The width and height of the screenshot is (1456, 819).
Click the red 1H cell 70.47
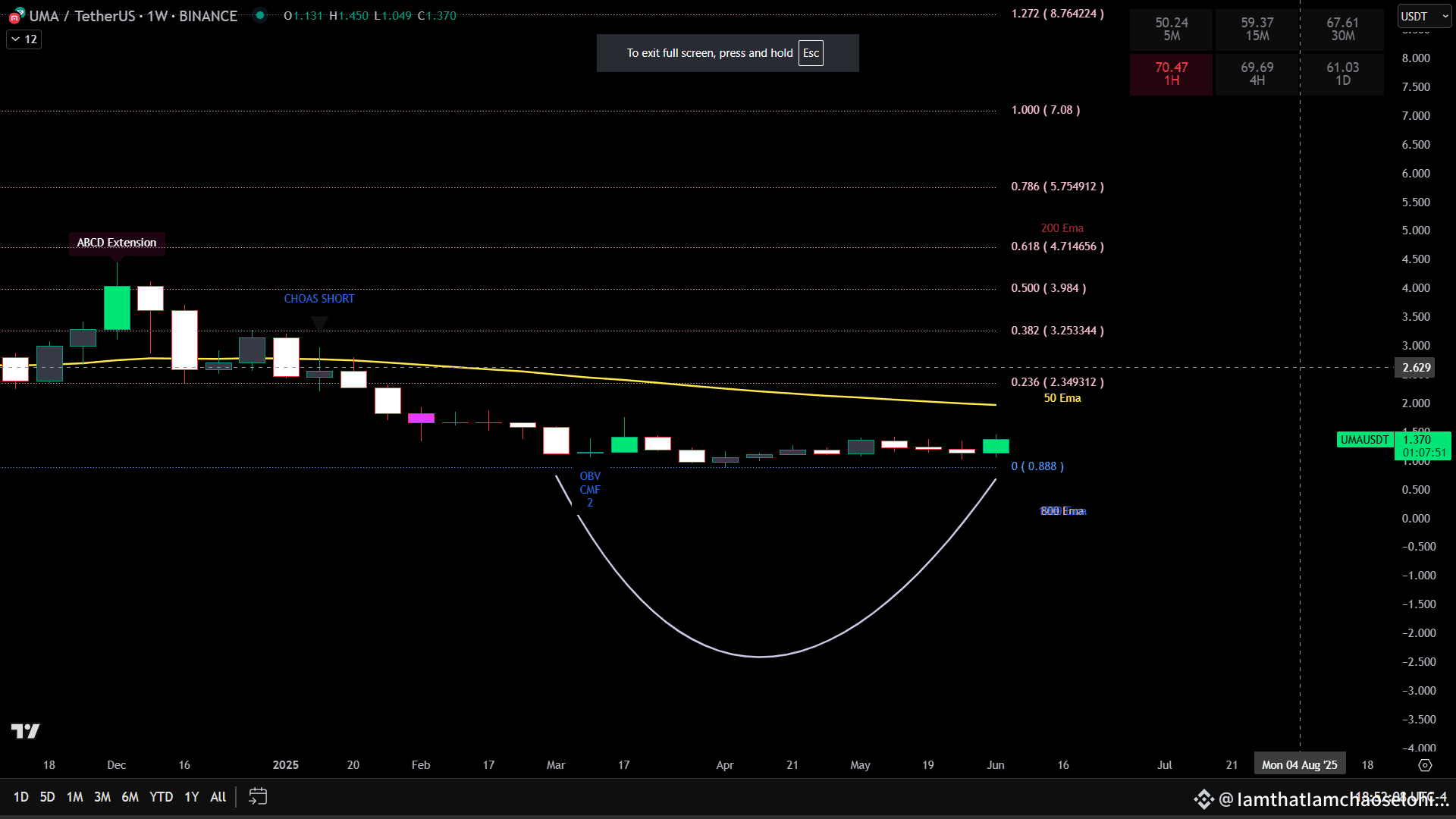coord(1172,74)
